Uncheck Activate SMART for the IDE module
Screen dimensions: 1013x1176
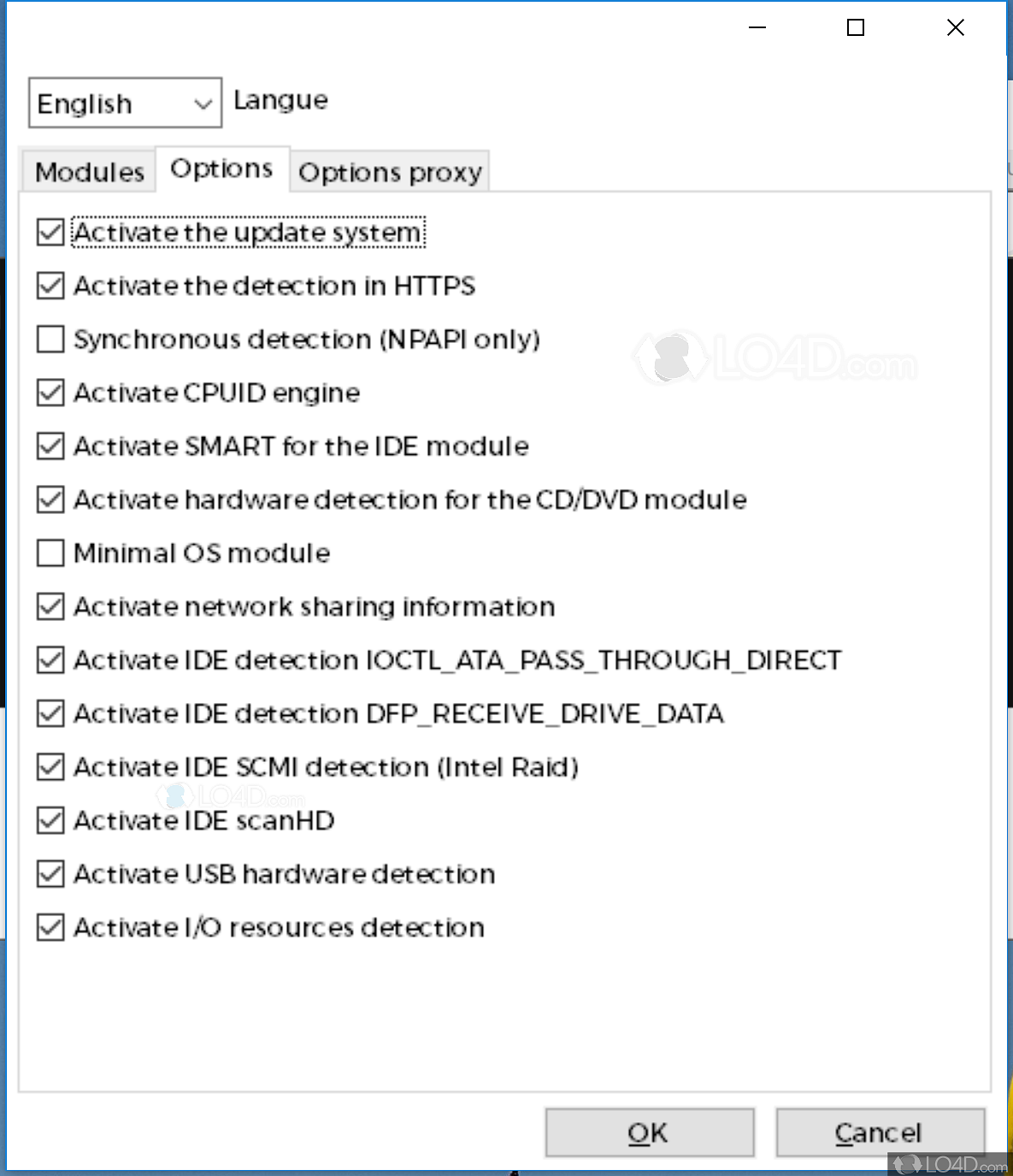pyautogui.click(x=50, y=446)
